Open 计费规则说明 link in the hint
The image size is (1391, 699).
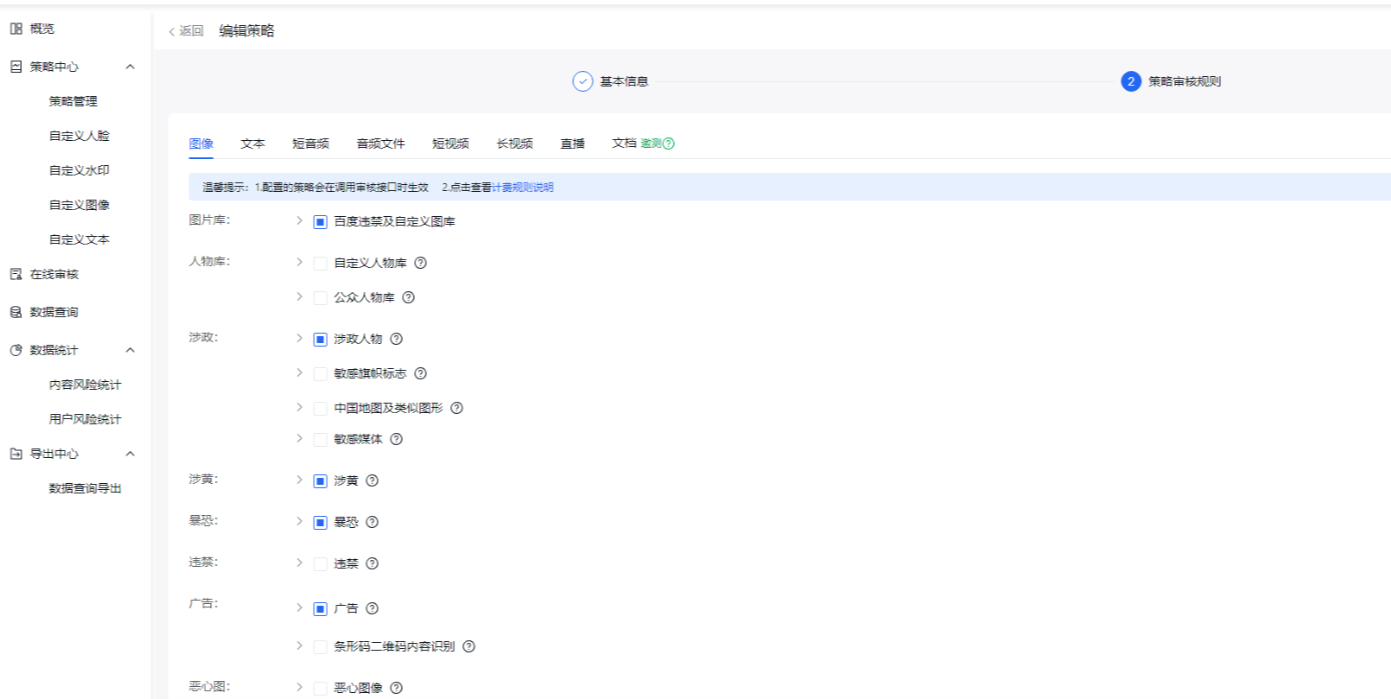522,187
